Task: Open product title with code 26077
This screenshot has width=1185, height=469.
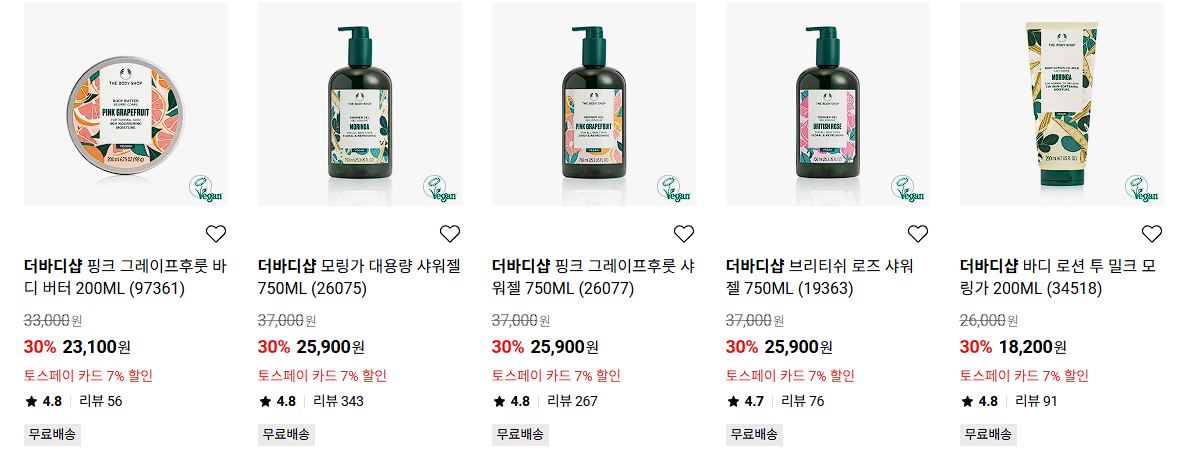Action: click(593, 277)
